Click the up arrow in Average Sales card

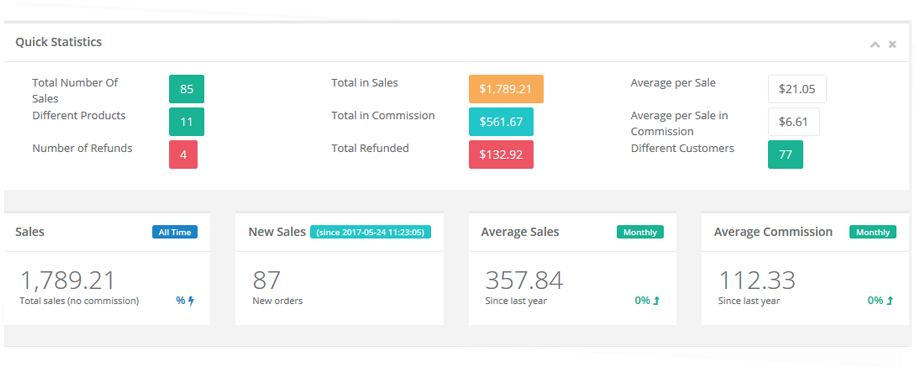pyautogui.click(x=656, y=301)
